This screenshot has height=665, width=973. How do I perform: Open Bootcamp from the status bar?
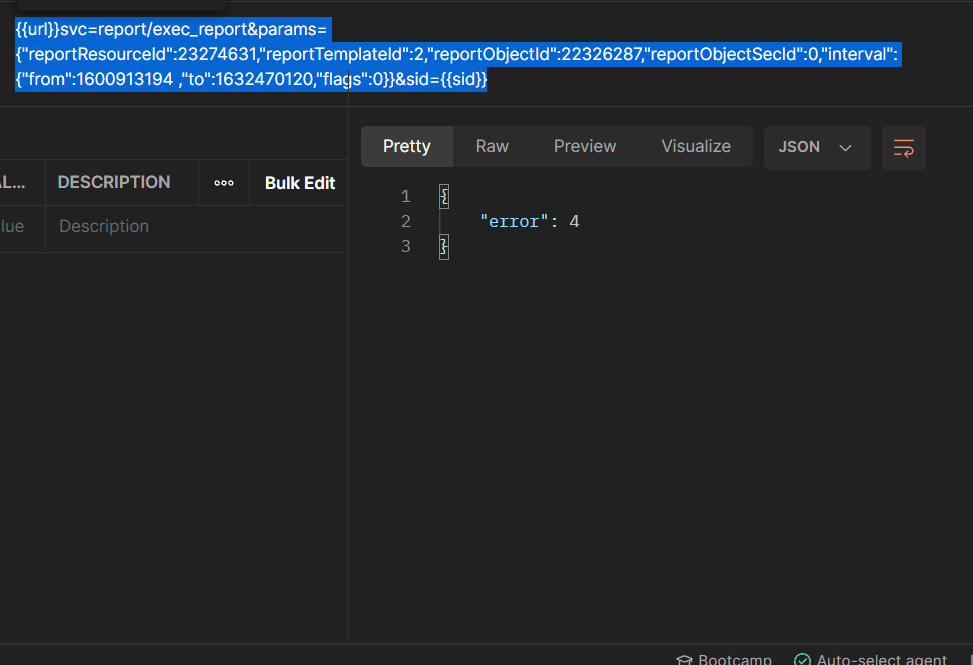click(734, 659)
